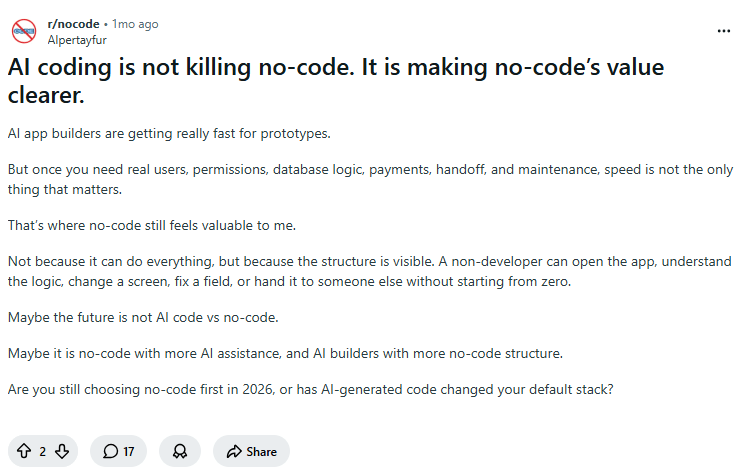This screenshot has width=754, height=475.
Task: Click the line "Maybe the future is not AI code"
Action: tap(143, 317)
